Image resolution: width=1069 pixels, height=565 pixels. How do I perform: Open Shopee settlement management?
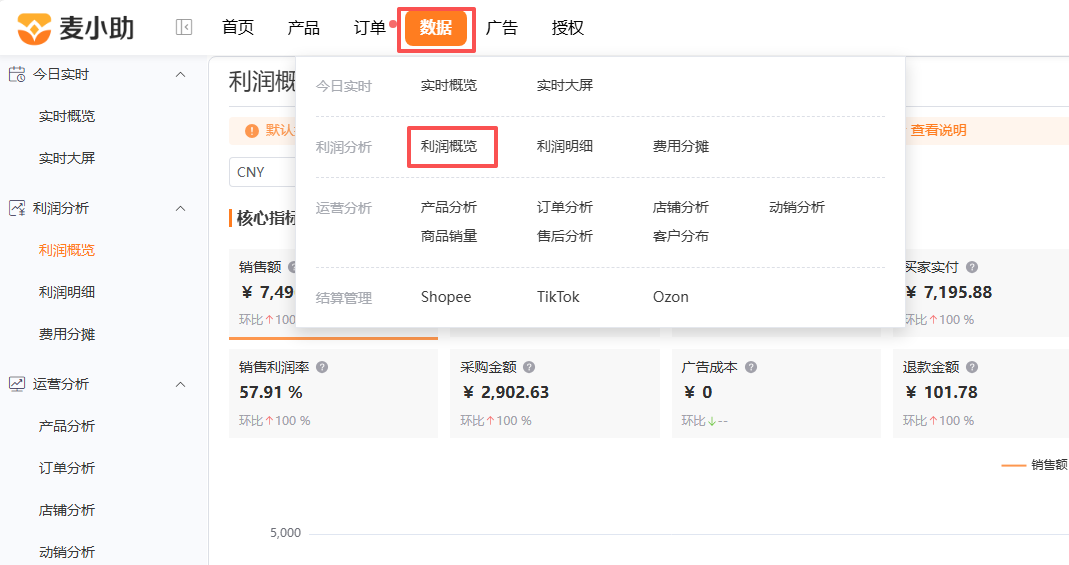446,297
